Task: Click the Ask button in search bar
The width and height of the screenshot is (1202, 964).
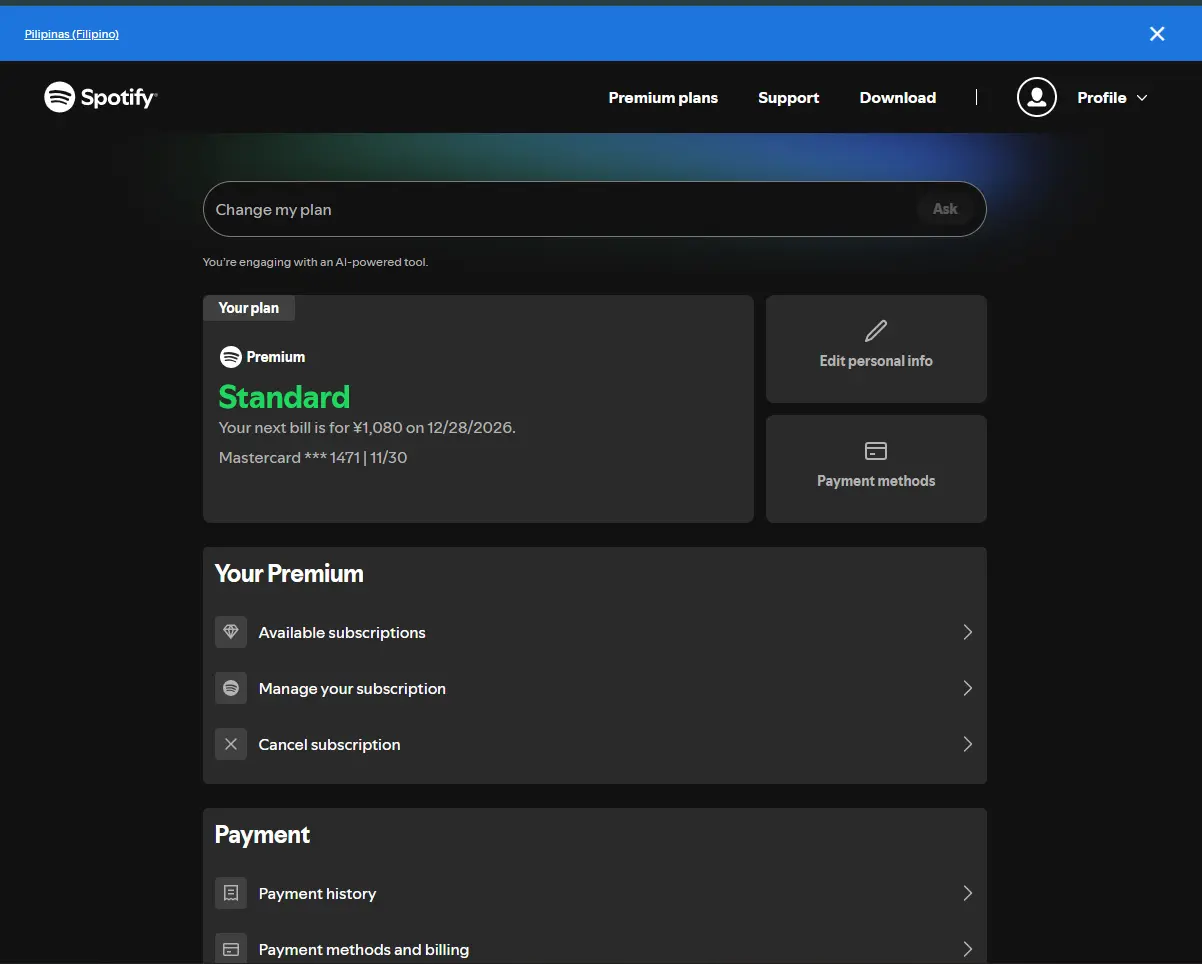Action: (x=945, y=209)
